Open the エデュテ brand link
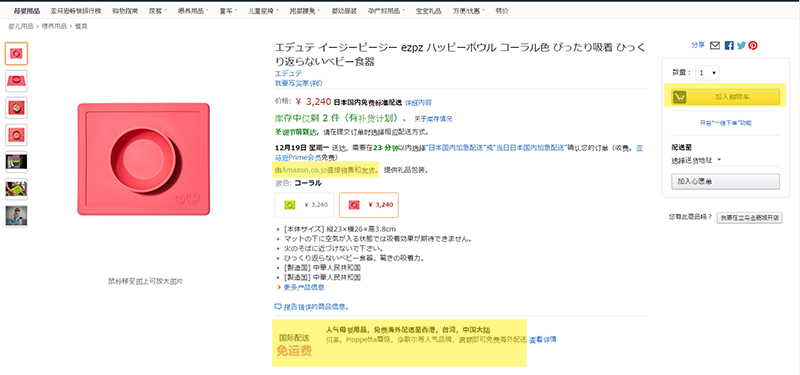Image resolution: width=800 pixels, height=375 pixels. (x=288, y=73)
